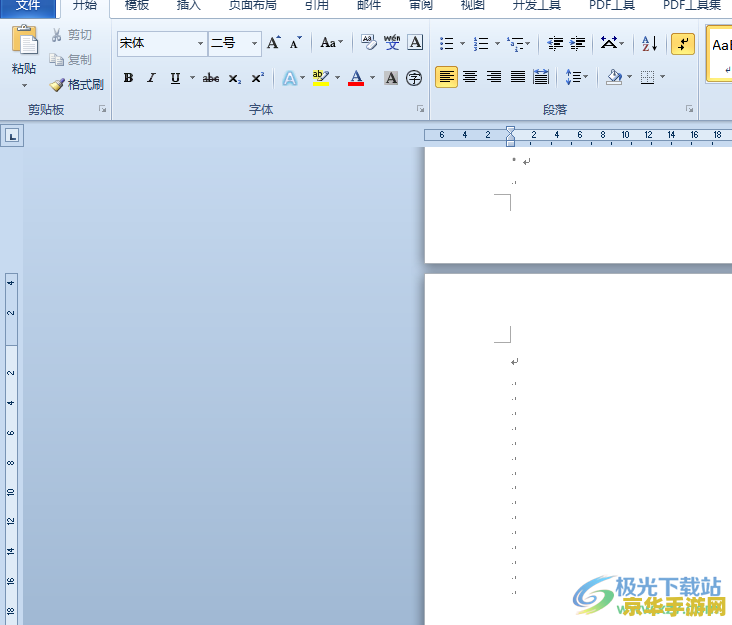
Task: Toggle show paragraph marks button
Action: pyautogui.click(x=683, y=44)
